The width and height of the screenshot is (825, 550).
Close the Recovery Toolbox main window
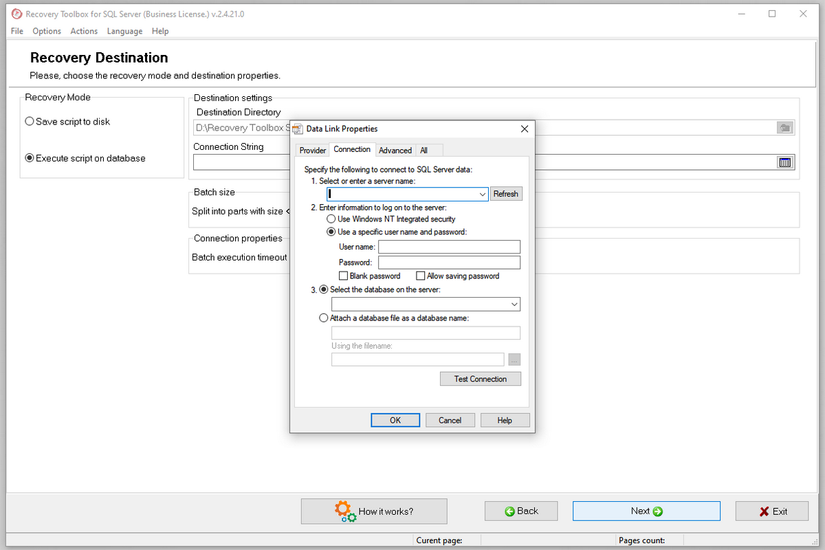pyautogui.click(x=803, y=14)
